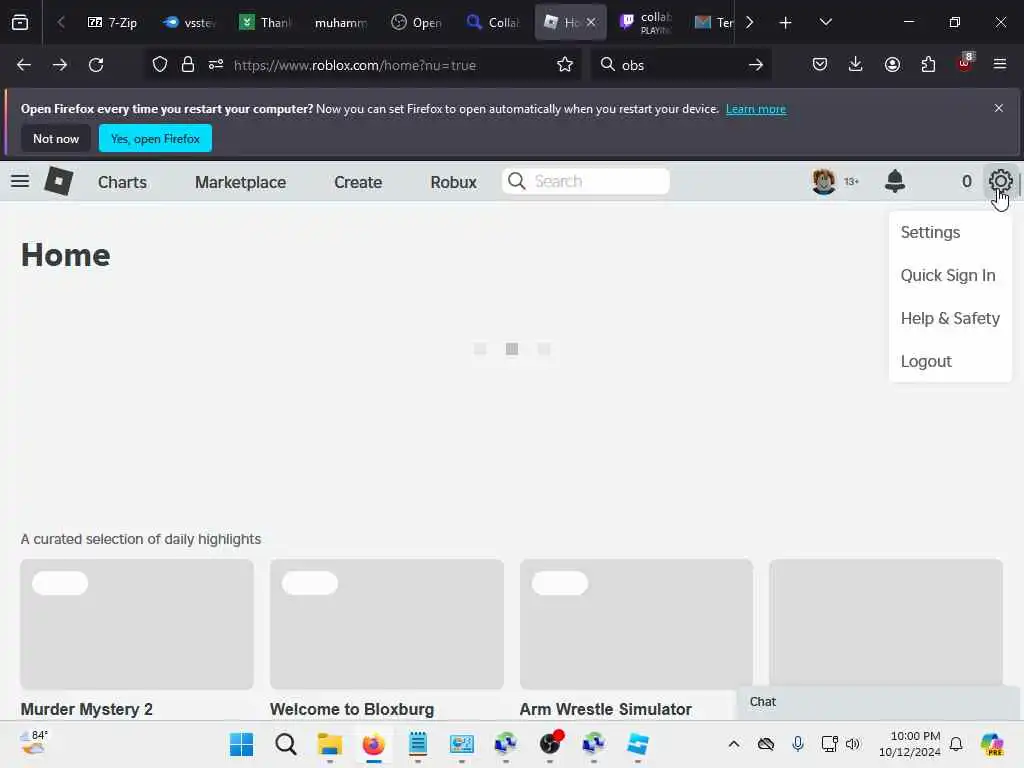Switch to the Open tab
Image resolution: width=1024 pixels, height=768 pixels.
416,23
